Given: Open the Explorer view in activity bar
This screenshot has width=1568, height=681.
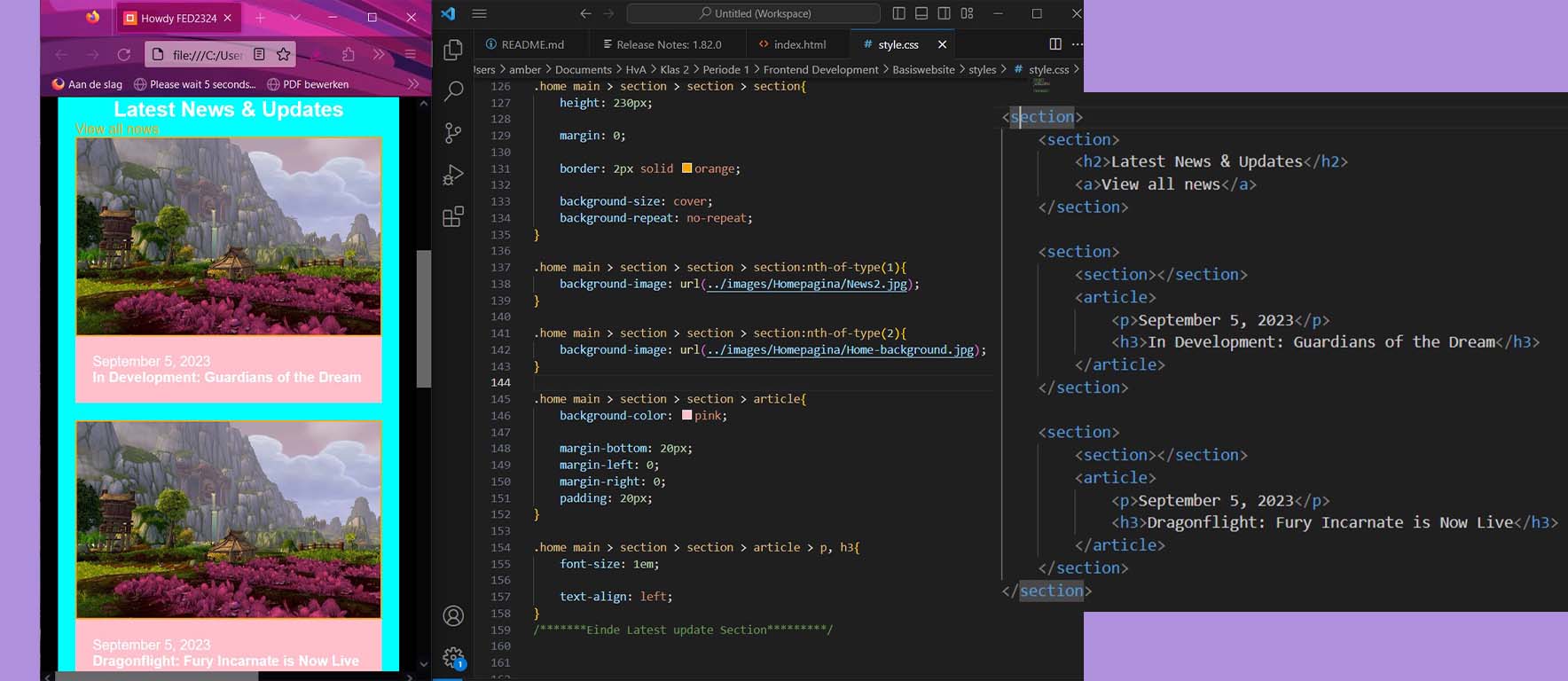Looking at the screenshot, I should click(x=453, y=50).
